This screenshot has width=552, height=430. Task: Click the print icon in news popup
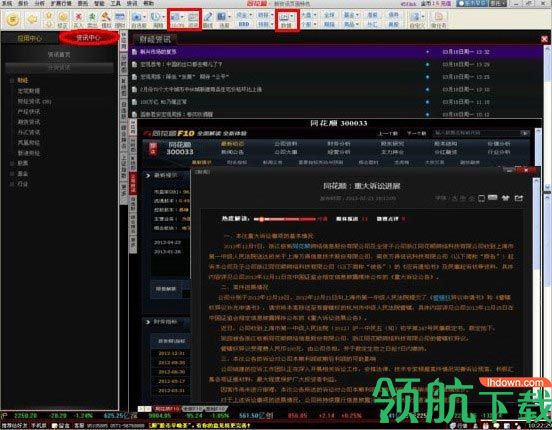[x=493, y=198]
